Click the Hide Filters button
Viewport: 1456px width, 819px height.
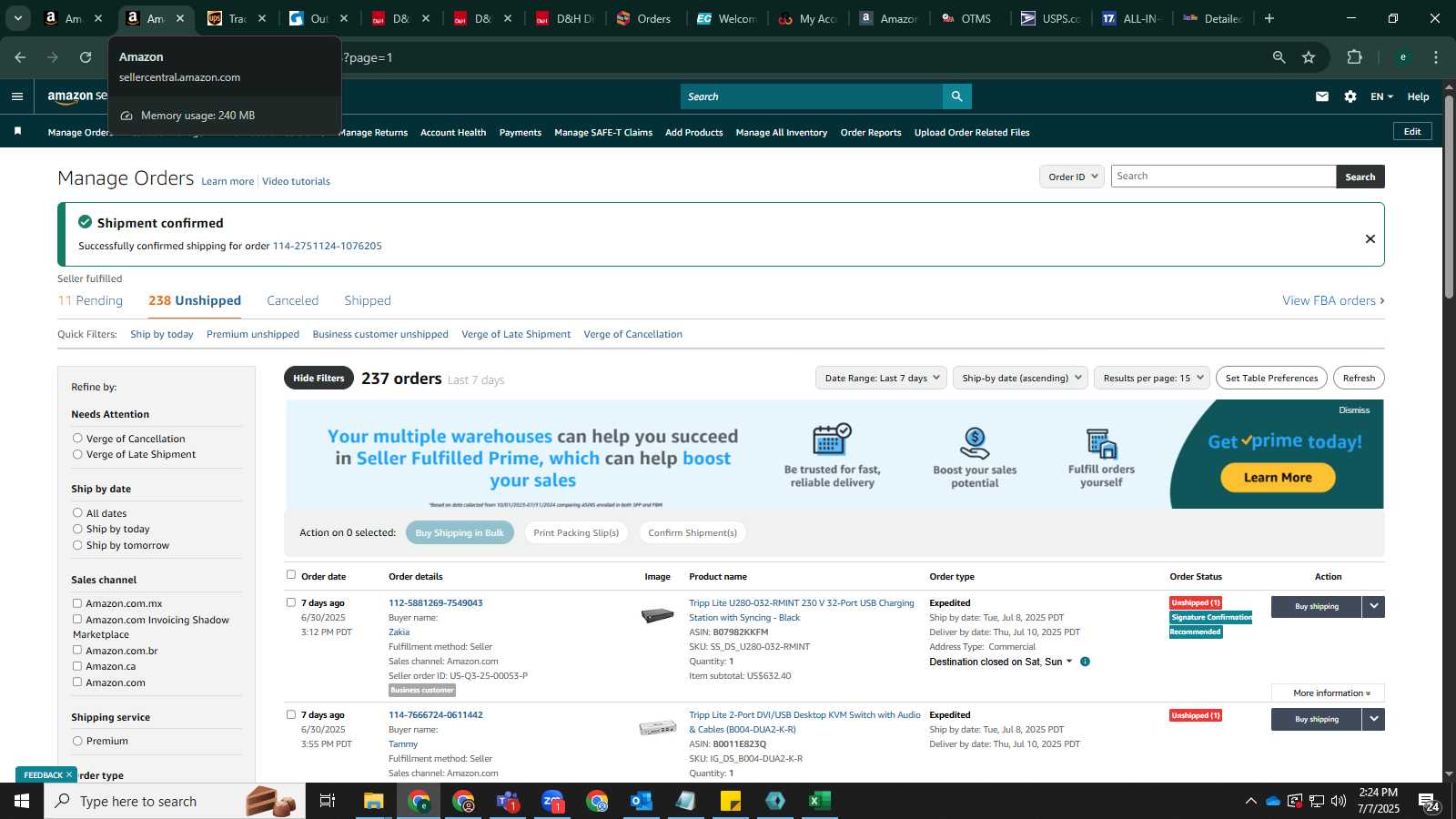pos(318,378)
